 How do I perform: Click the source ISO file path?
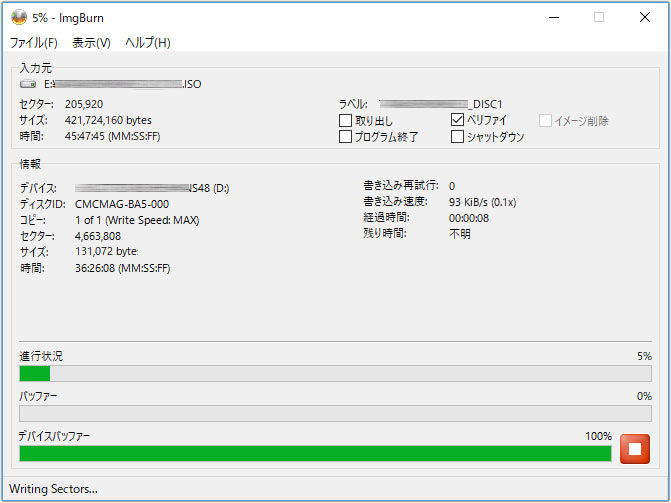122,84
